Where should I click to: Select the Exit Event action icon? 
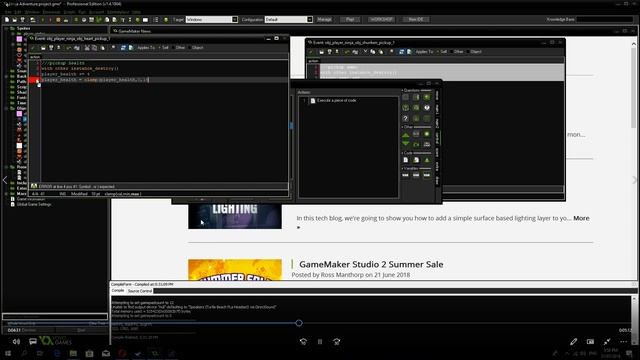point(427,134)
